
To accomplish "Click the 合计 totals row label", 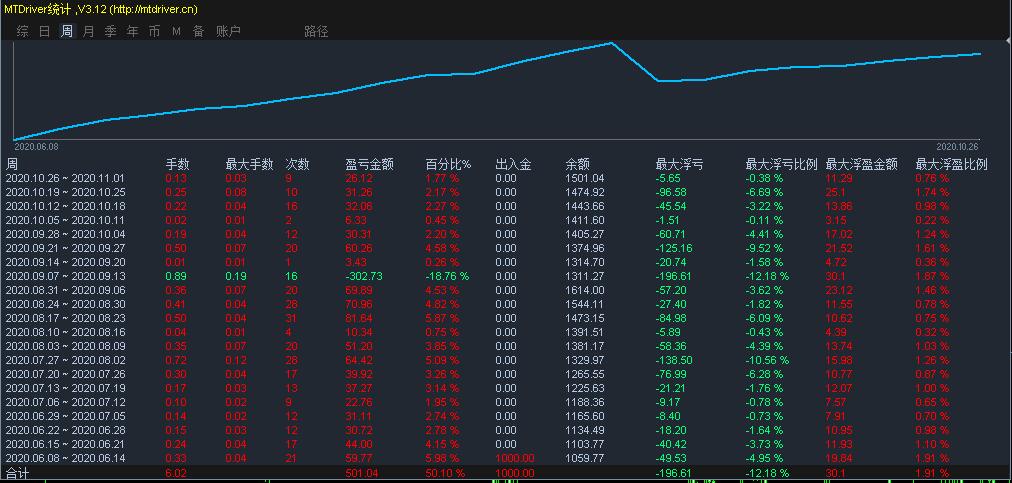I will click(17, 473).
